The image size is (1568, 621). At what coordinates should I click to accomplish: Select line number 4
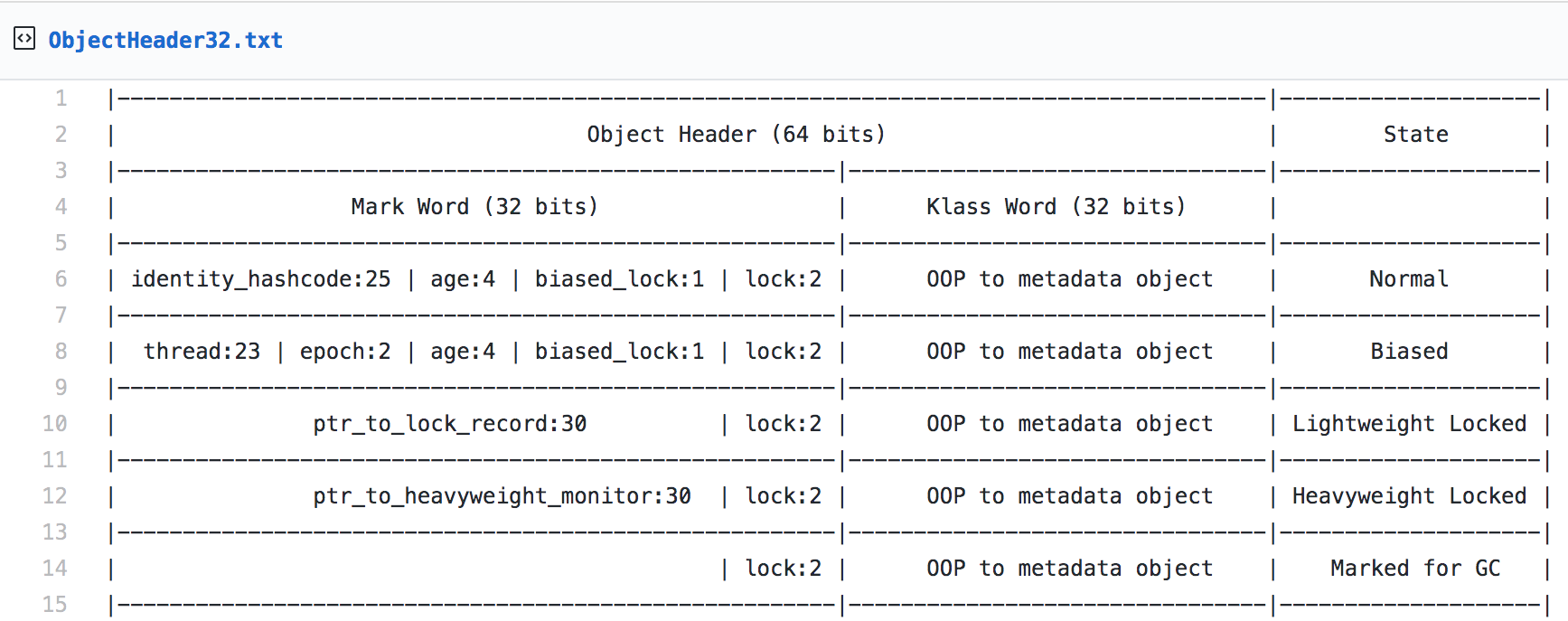[61, 206]
